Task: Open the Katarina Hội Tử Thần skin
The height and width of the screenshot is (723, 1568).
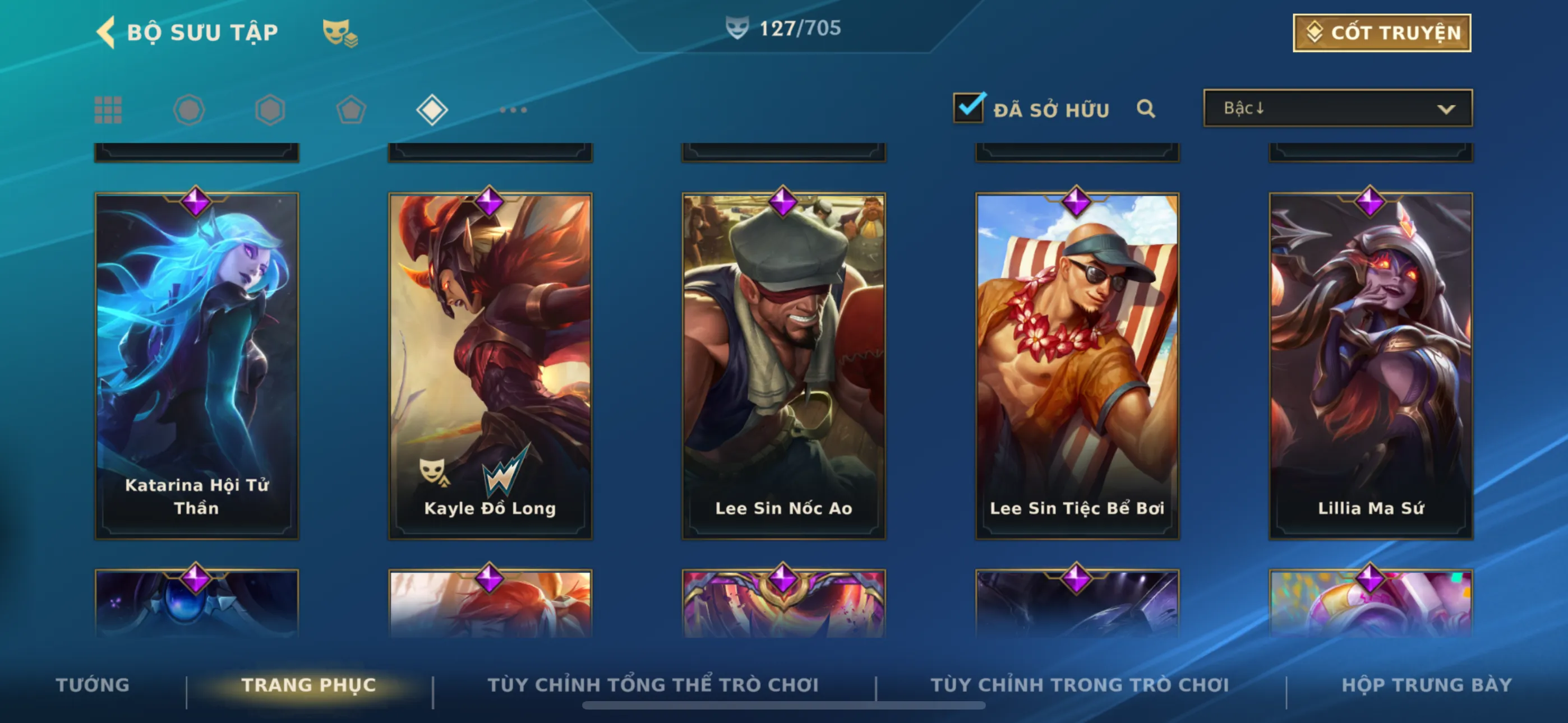Action: pyautogui.click(x=197, y=366)
